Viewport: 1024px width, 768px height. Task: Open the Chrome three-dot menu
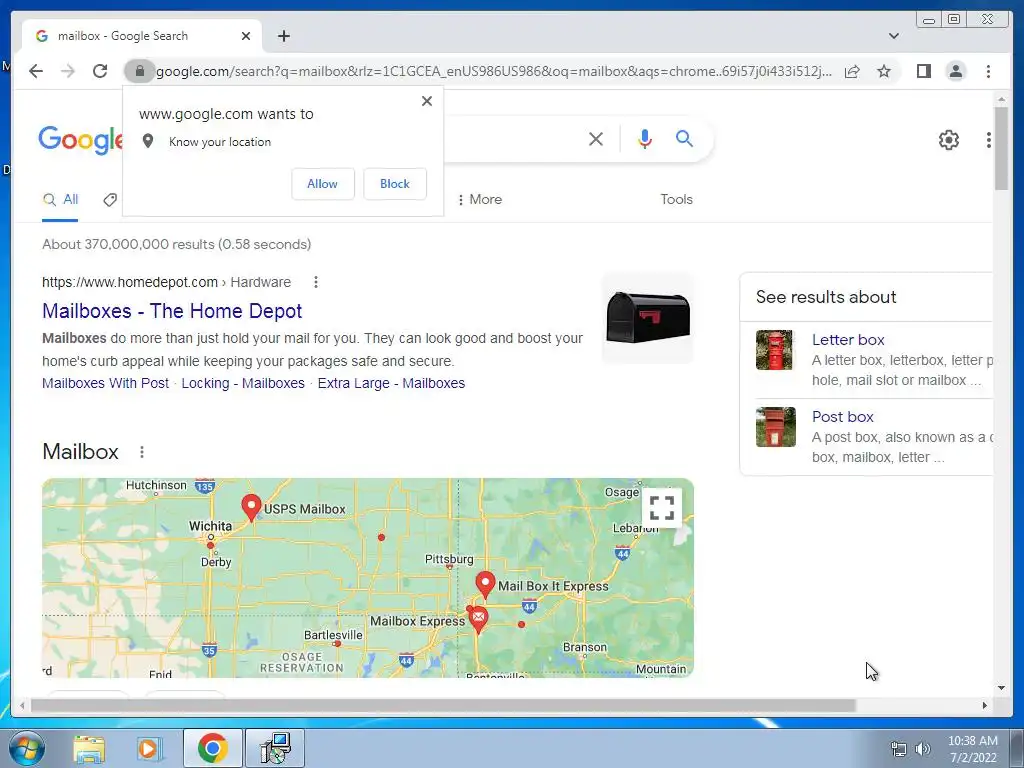[x=988, y=71]
